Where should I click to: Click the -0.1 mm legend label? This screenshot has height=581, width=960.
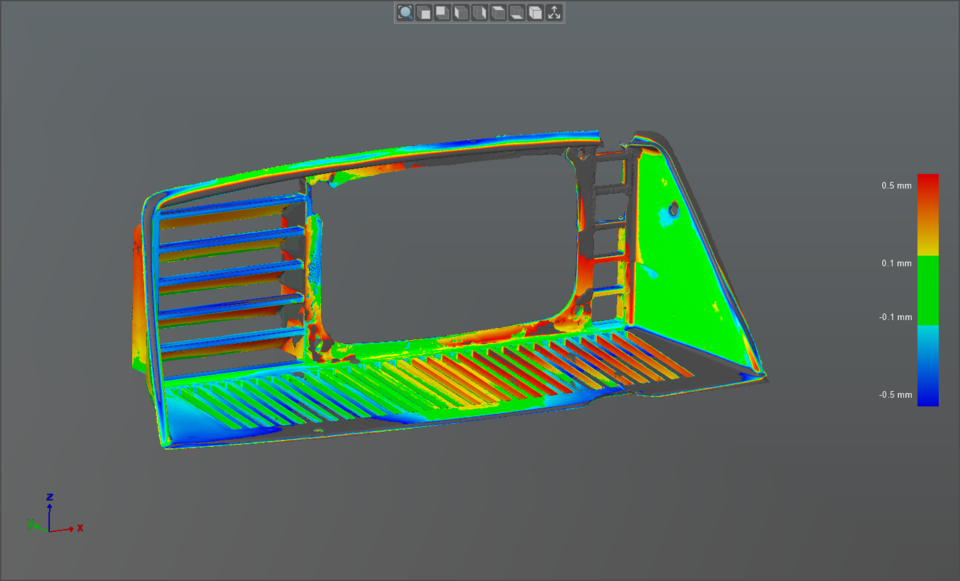[x=893, y=318]
